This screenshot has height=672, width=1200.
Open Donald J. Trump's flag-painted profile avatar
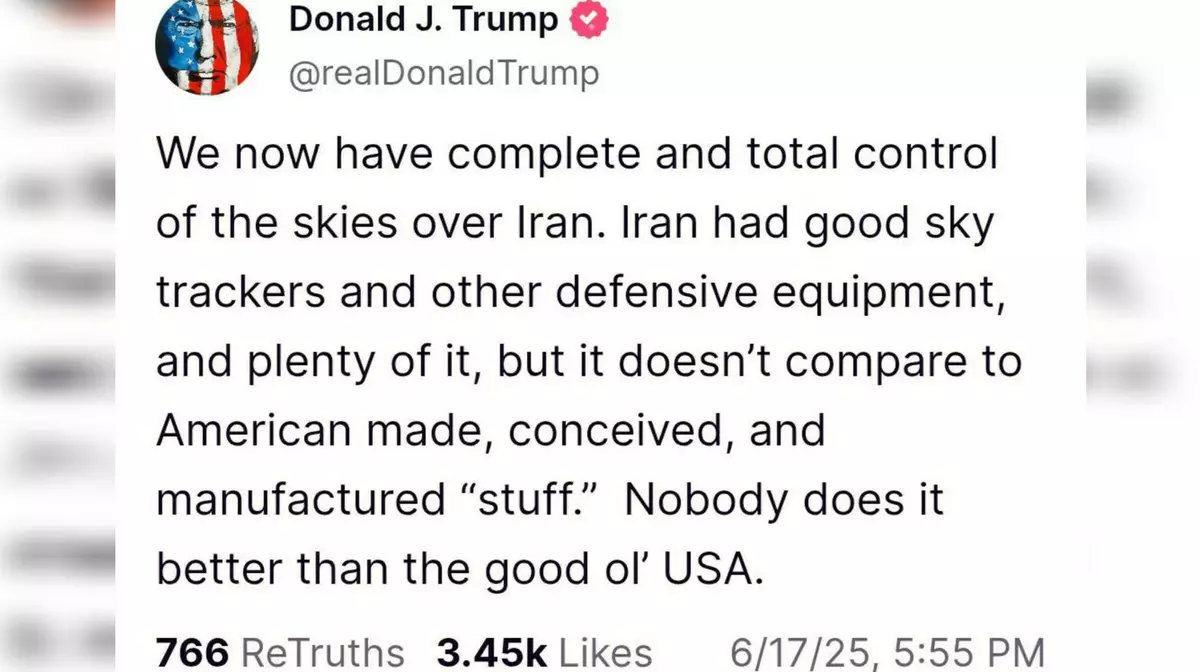click(207, 45)
